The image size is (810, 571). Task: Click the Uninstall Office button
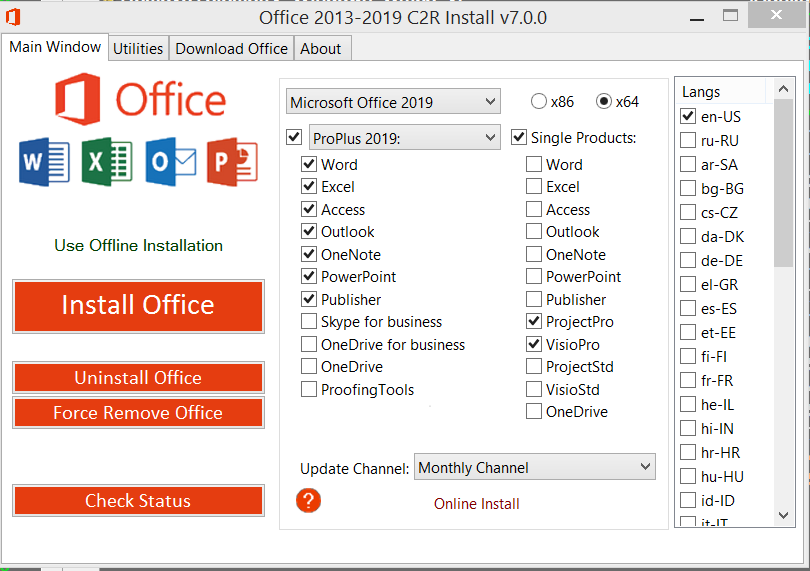[138, 378]
